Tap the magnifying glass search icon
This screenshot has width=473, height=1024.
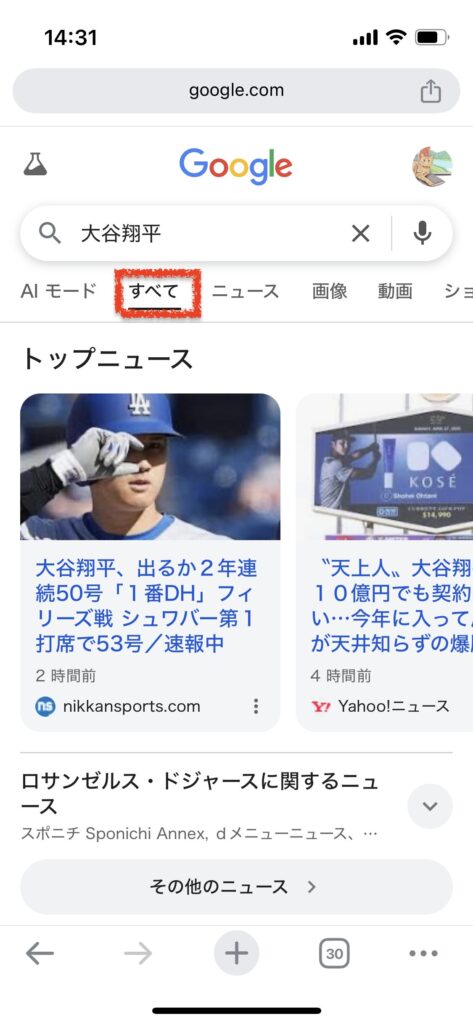[x=50, y=233]
